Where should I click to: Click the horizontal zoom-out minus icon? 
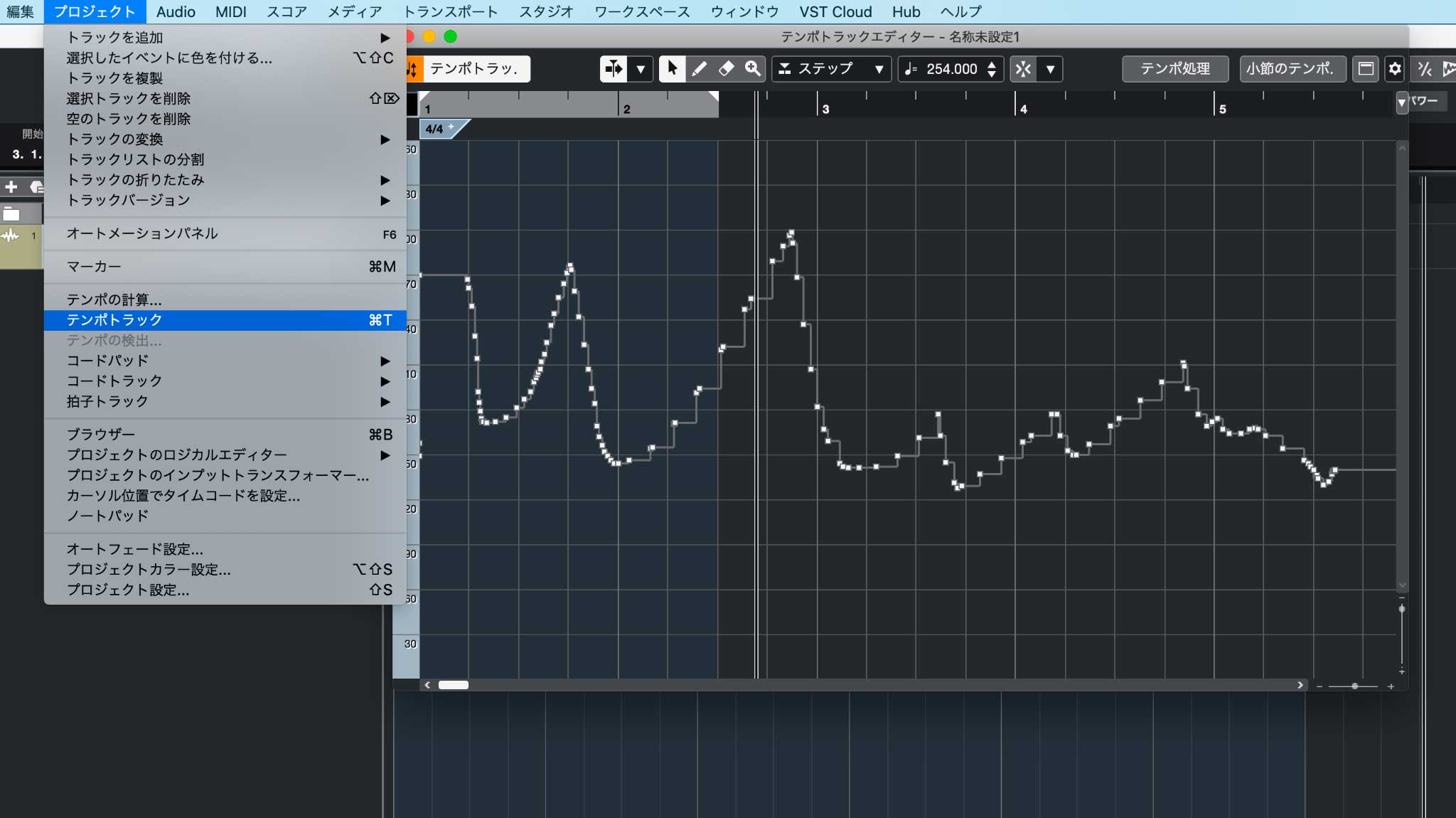click(x=1319, y=686)
